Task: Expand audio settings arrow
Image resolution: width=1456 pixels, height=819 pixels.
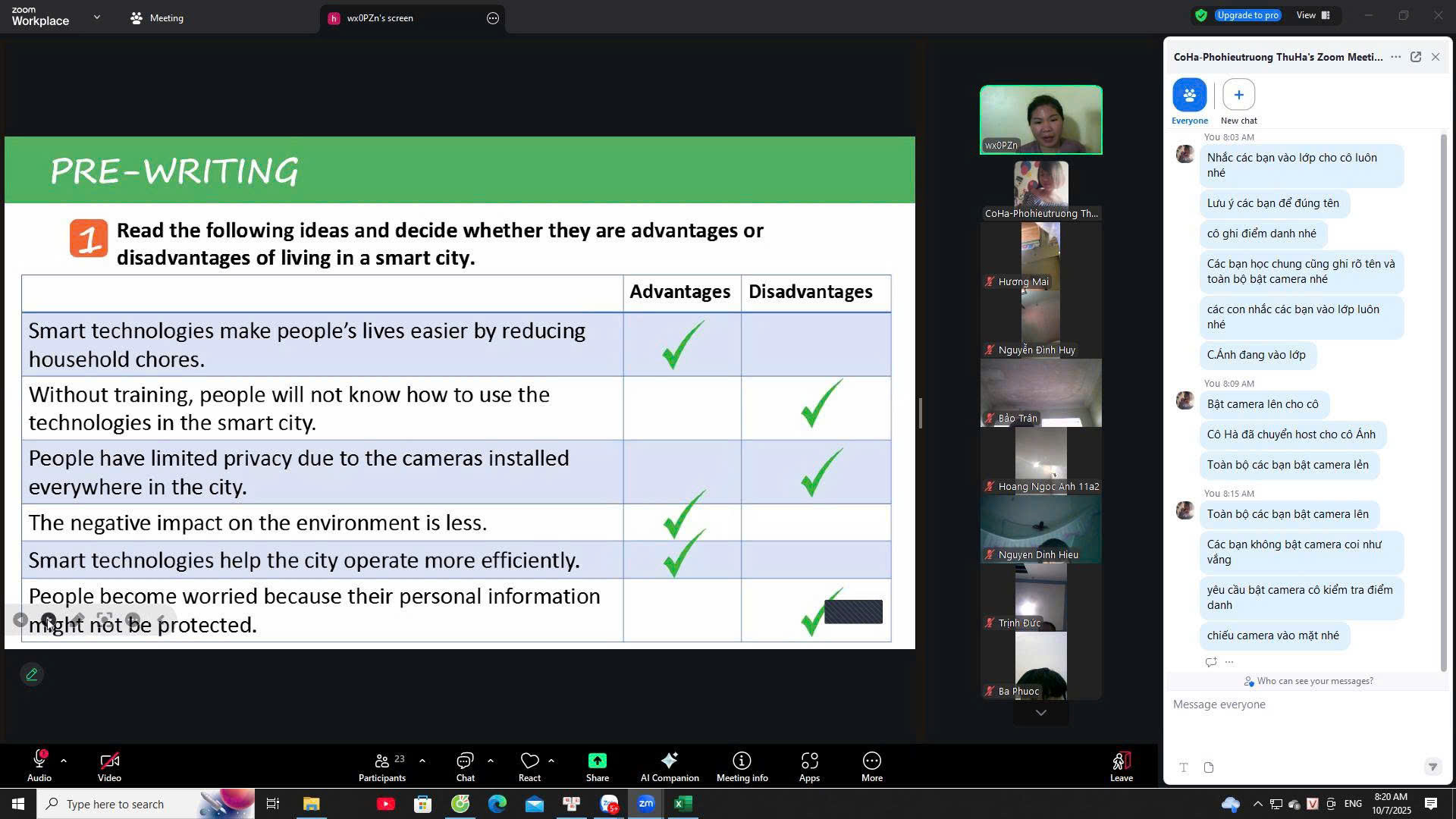Action: click(64, 760)
